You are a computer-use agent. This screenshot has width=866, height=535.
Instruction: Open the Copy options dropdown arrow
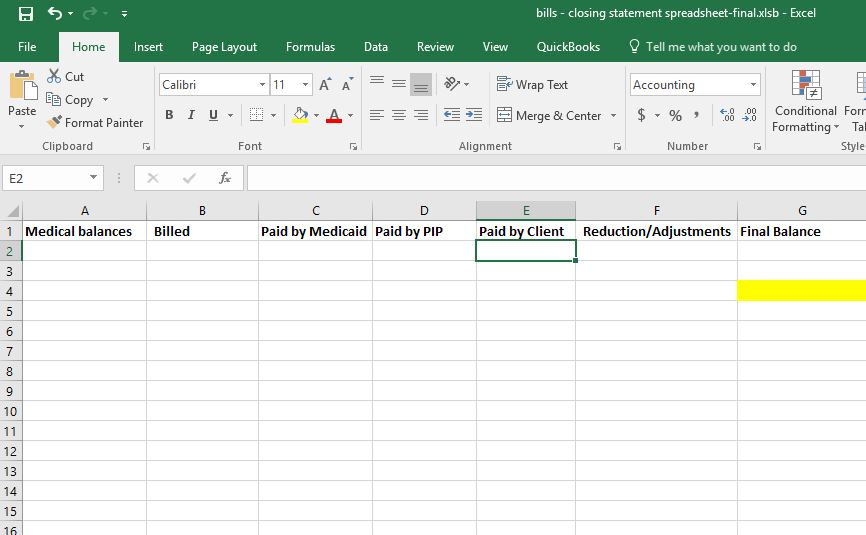coord(105,100)
